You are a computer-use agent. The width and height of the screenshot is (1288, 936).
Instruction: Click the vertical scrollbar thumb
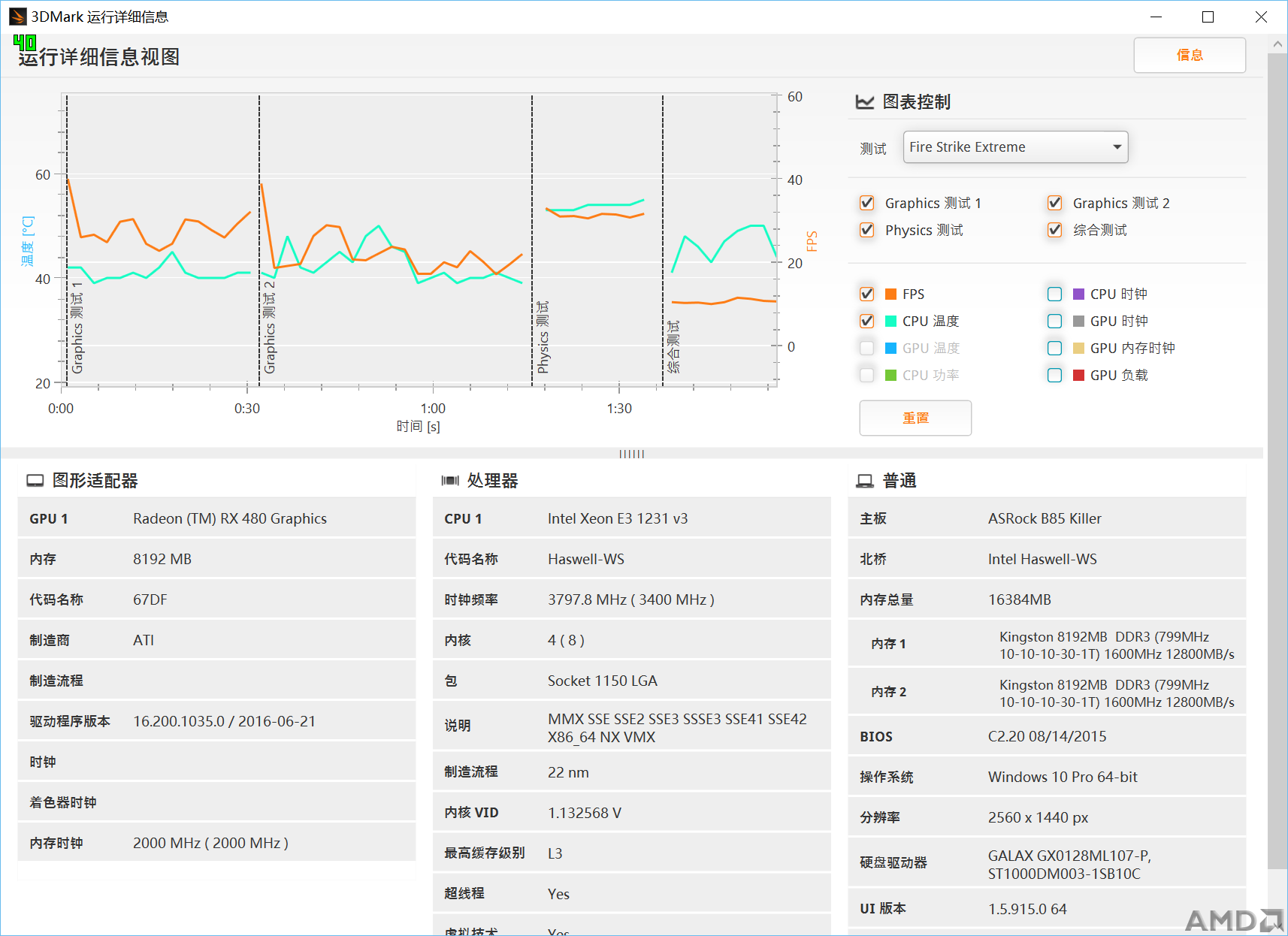1277,460
